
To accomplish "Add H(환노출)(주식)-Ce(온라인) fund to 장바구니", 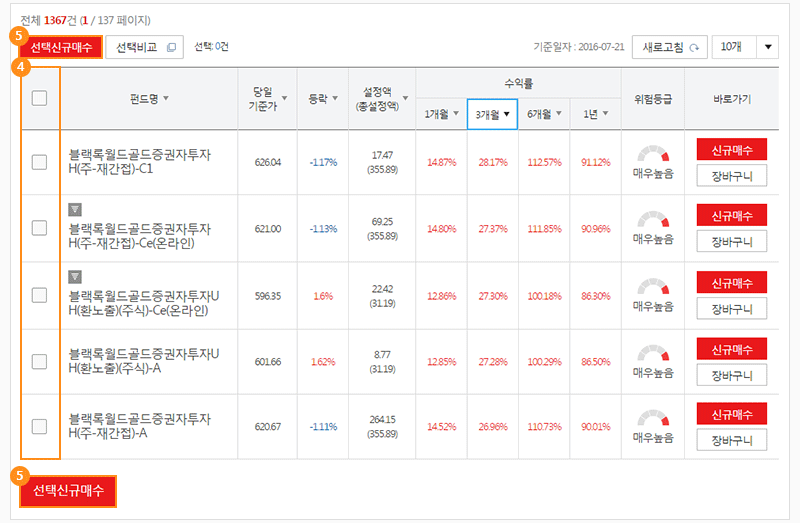I will coord(732,309).
